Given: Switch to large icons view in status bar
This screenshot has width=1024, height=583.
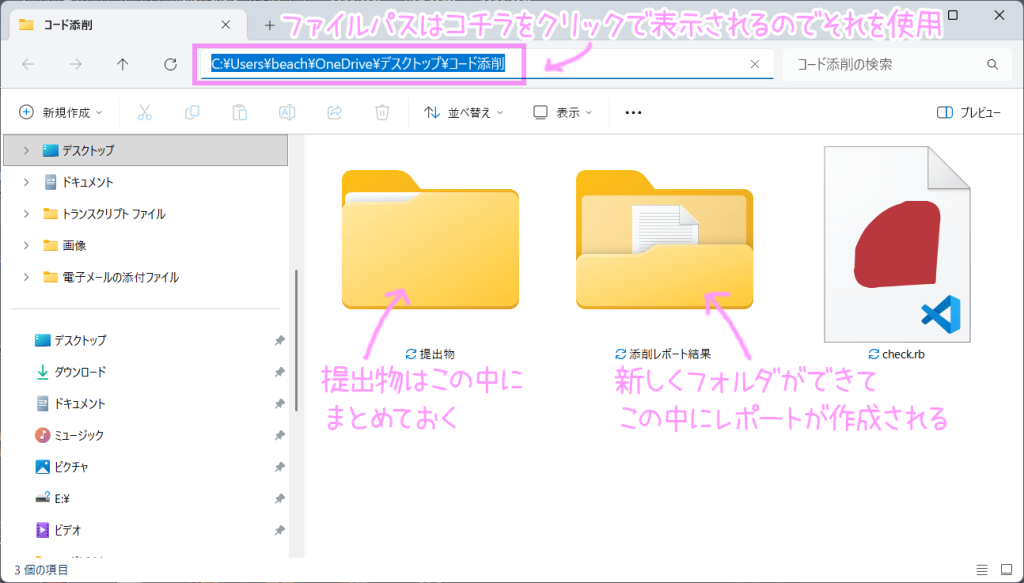Looking at the screenshot, I should tap(1004, 569).
